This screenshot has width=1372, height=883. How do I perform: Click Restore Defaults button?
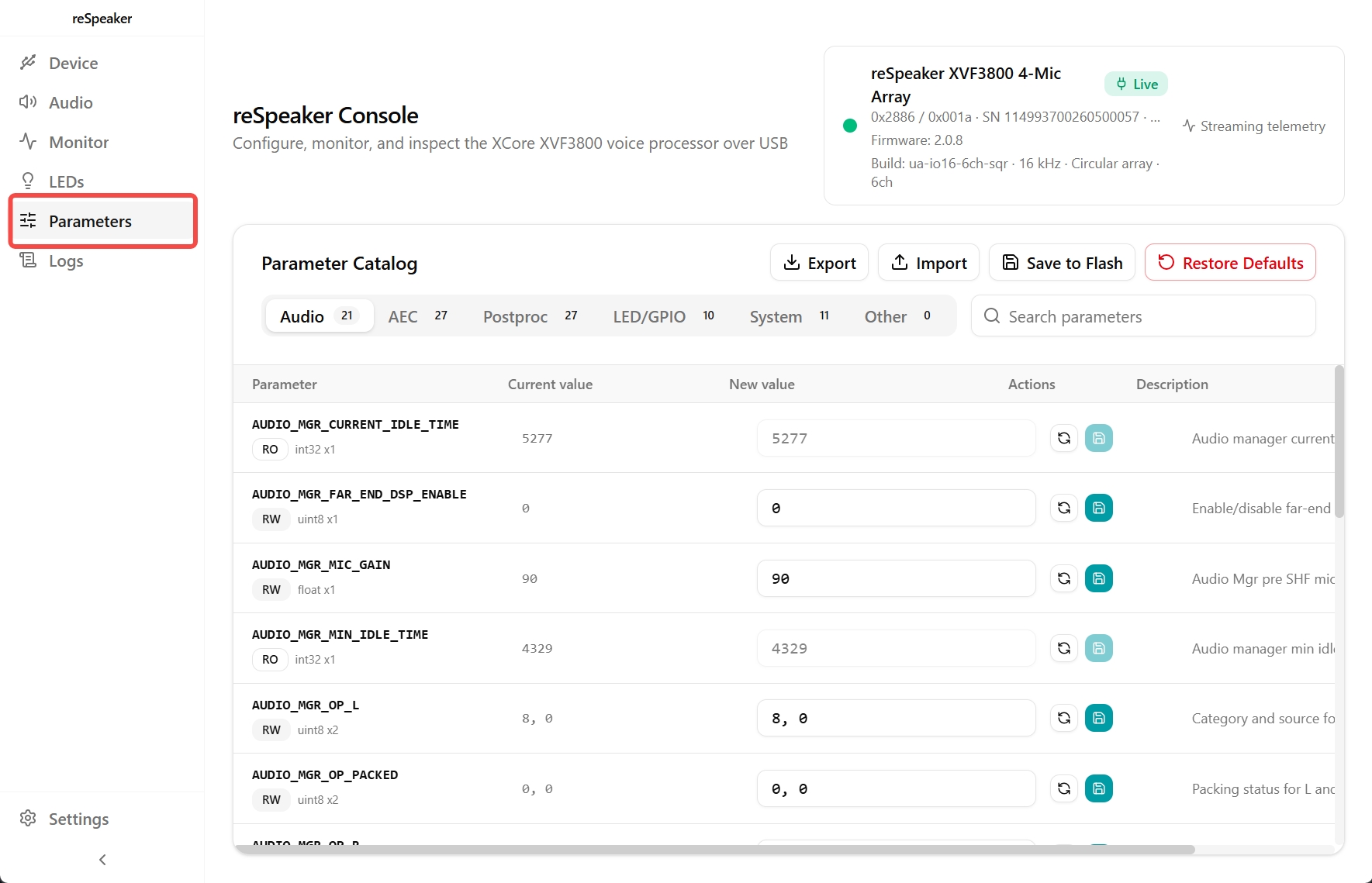(1230, 263)
